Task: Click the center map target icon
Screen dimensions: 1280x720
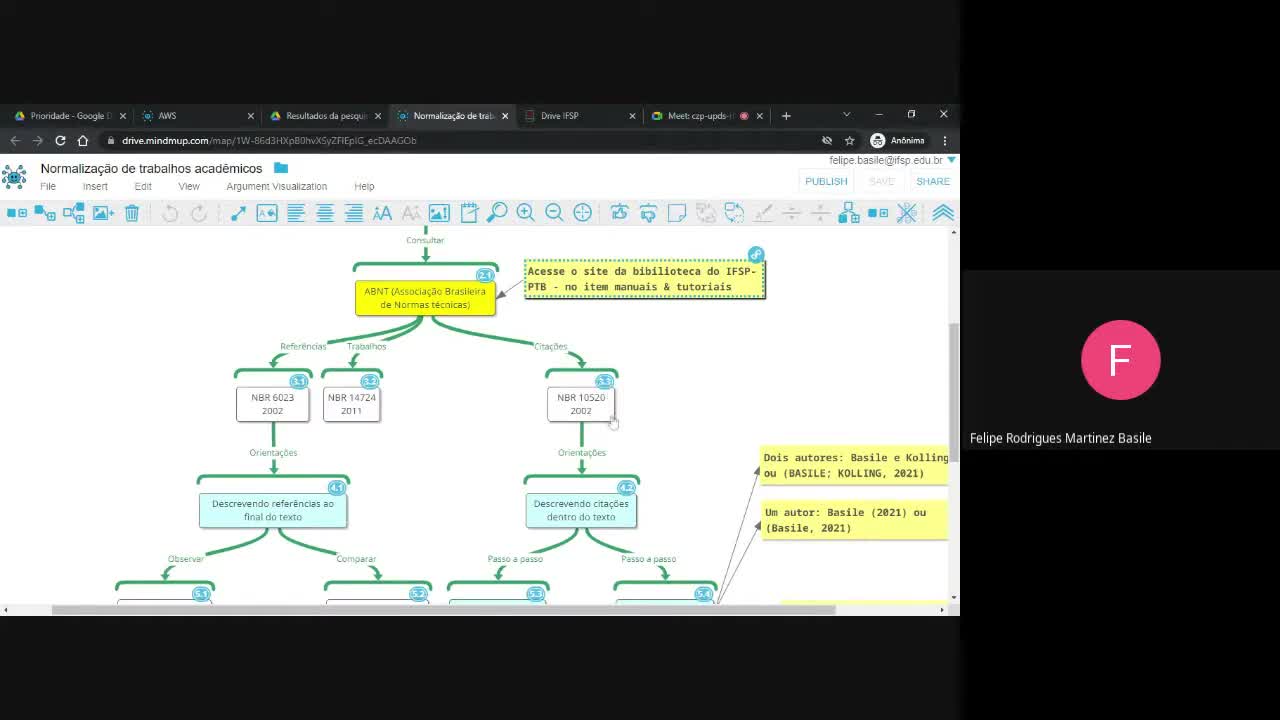Action: tap(583, 213)
